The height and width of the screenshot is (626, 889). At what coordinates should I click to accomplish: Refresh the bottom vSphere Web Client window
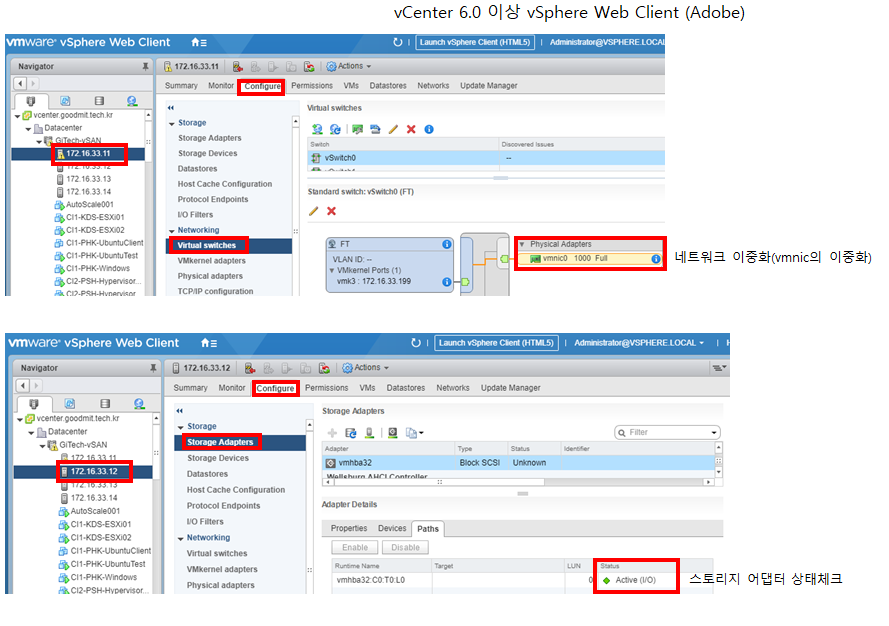pyautogui.click(x=416, y=343)
